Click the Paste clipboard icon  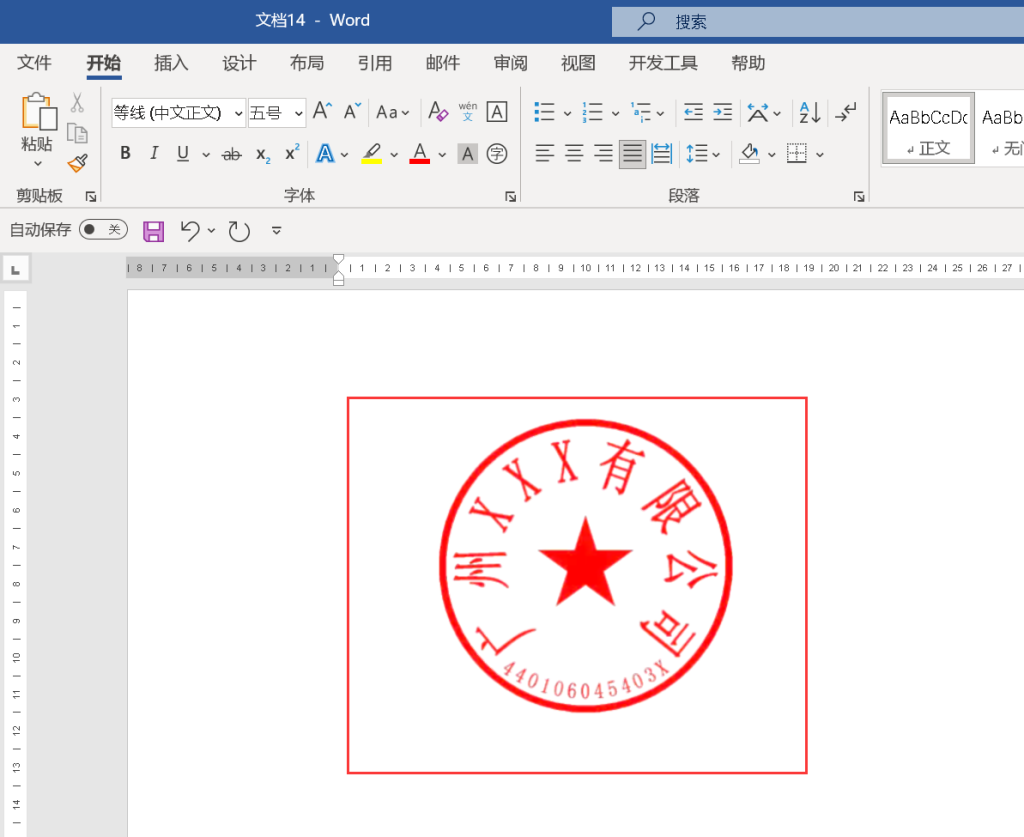coord(39,111)
